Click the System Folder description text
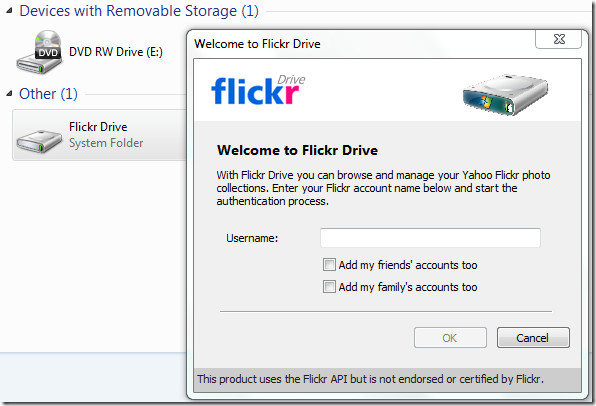The height and width of the screenshot is (406, 596). (106, 143)
